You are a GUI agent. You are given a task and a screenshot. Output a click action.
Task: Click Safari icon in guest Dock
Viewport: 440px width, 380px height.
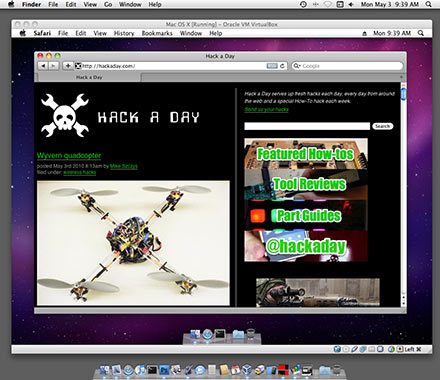207,334
